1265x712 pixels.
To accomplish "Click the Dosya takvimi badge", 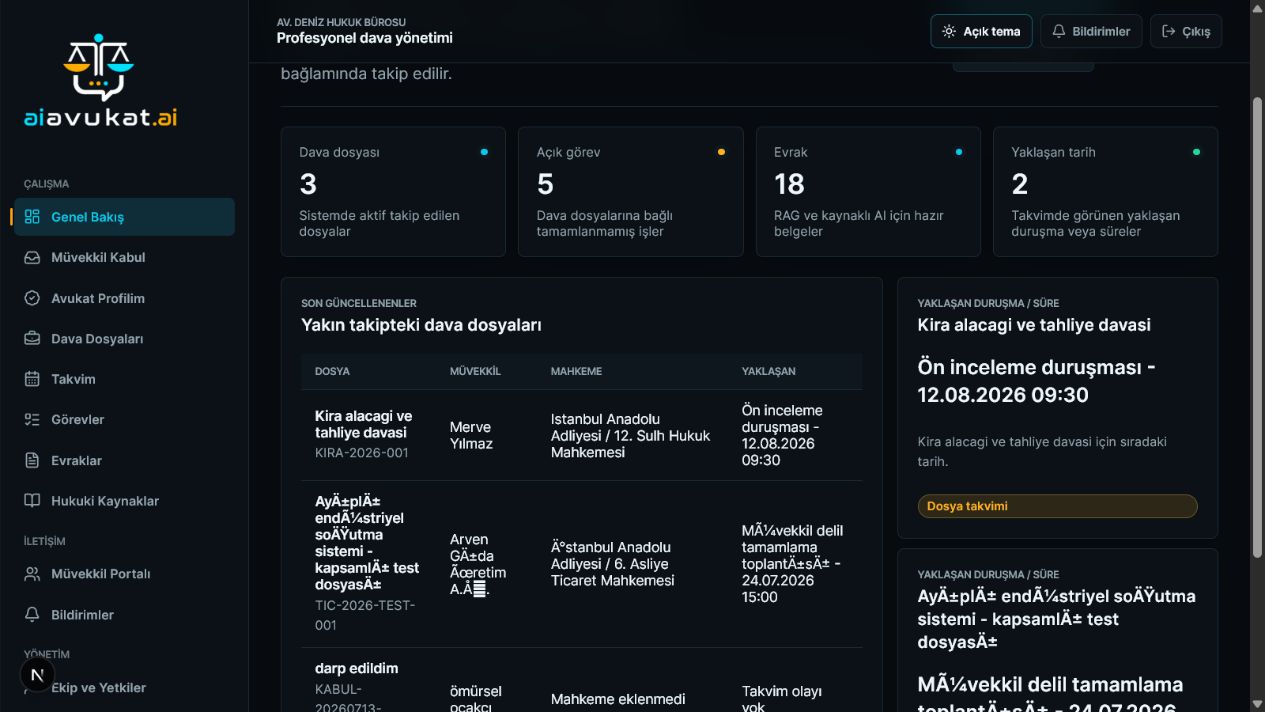I will click(x=1057, y=506).
